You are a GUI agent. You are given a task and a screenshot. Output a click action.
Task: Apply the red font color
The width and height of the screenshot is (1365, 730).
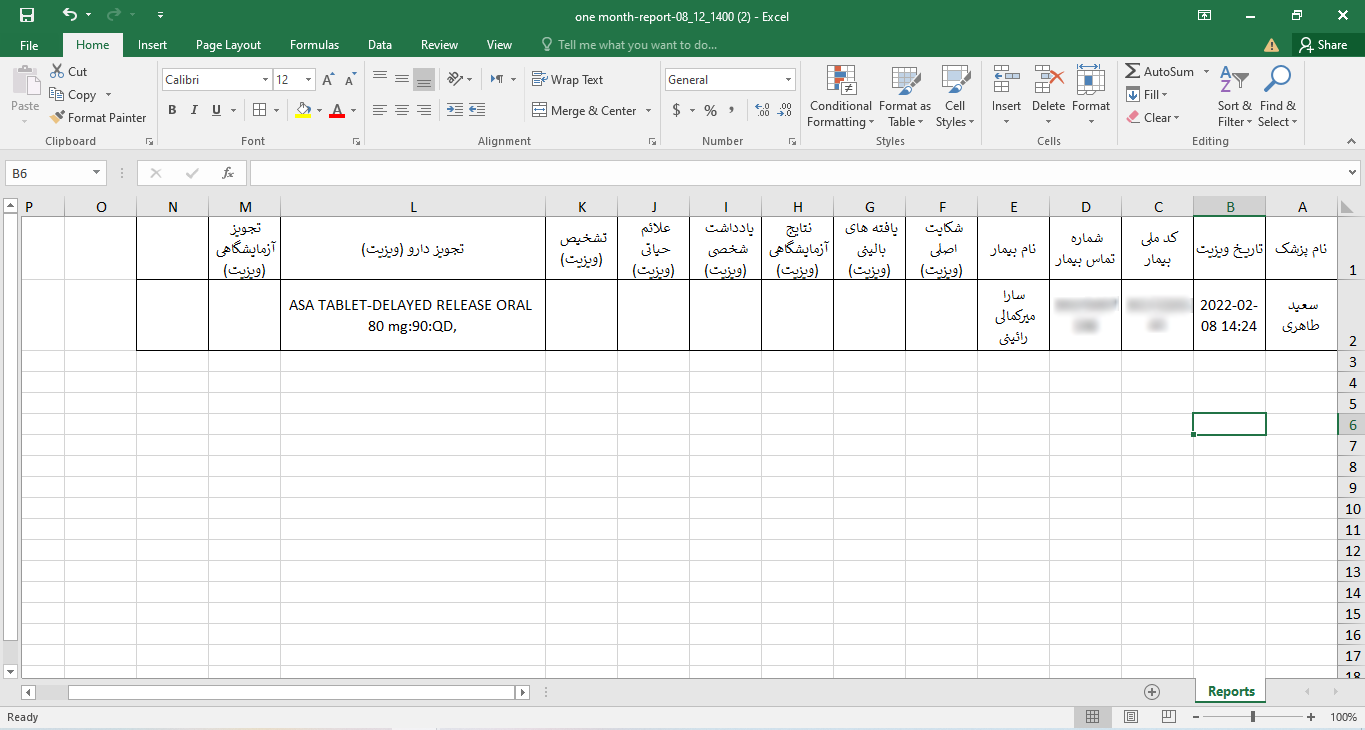pos(337,110)
